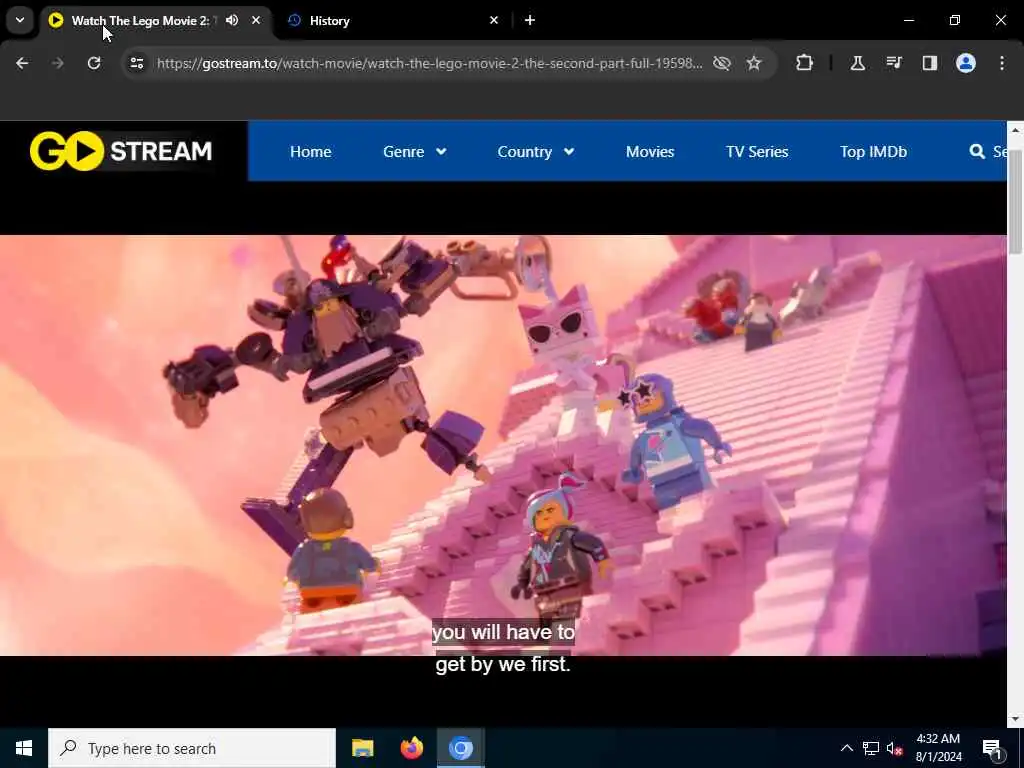Reload the current page
This screenshot has height=768, width=1024.
(x=94, y=63)
